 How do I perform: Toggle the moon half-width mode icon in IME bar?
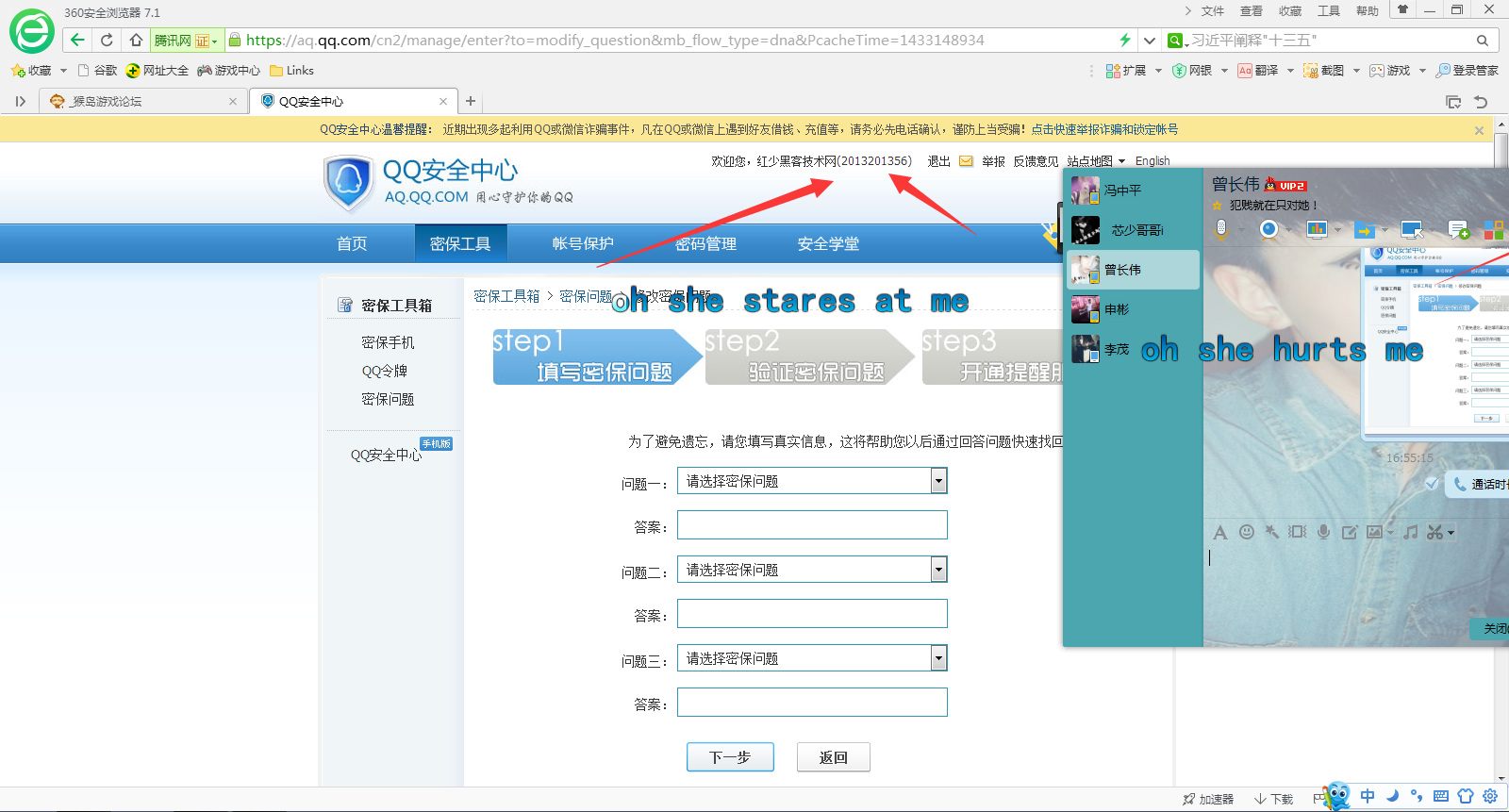[x=1392, y=796]
